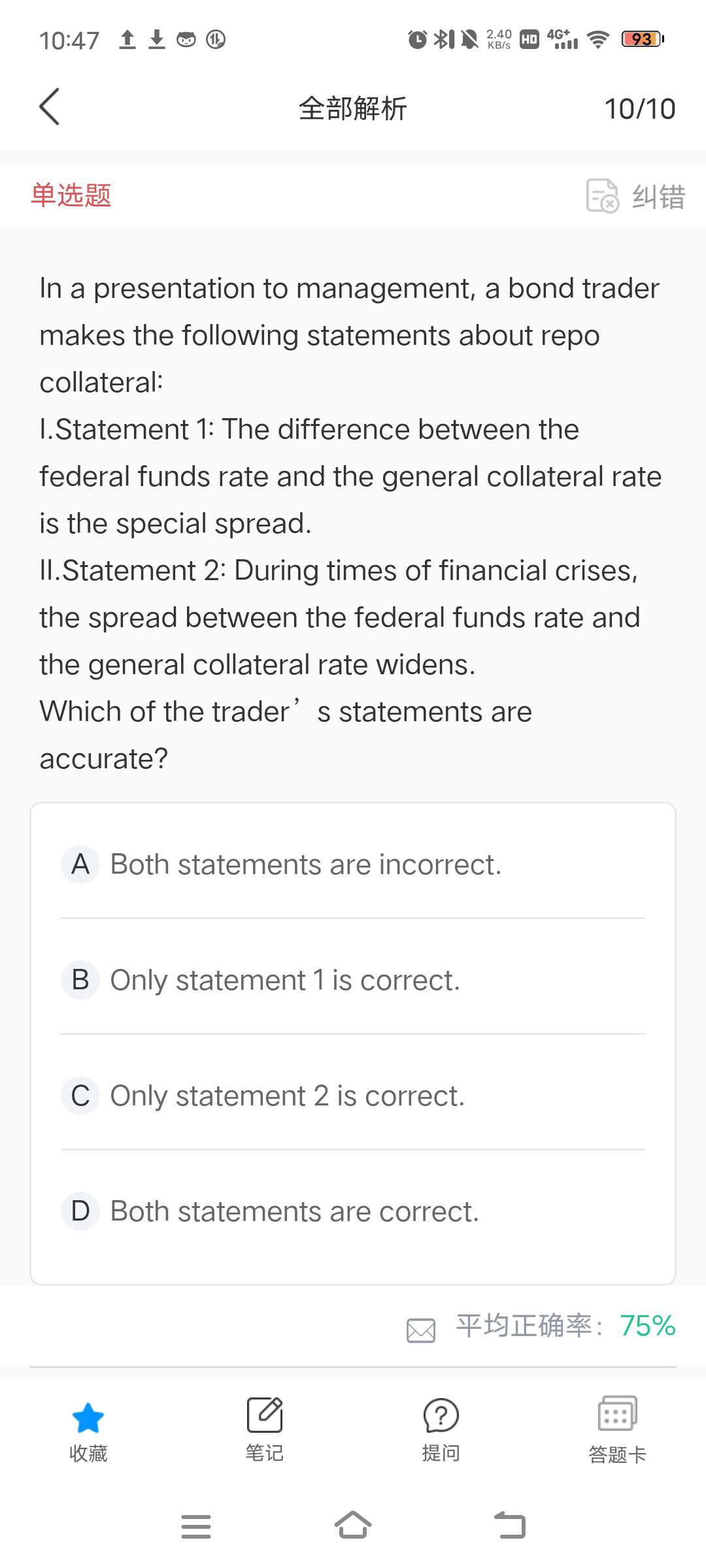This screenshot has width=706, height=1568.
Task: Select option B circle letter
Action: point(80,980)
